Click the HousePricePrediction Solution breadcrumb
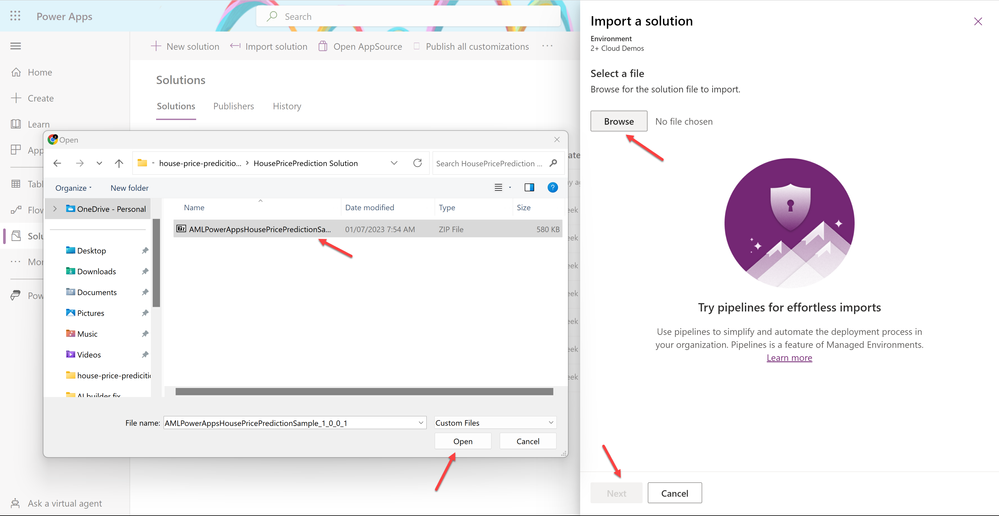Screen dimensions: 999x516 [x=306, y=163]
